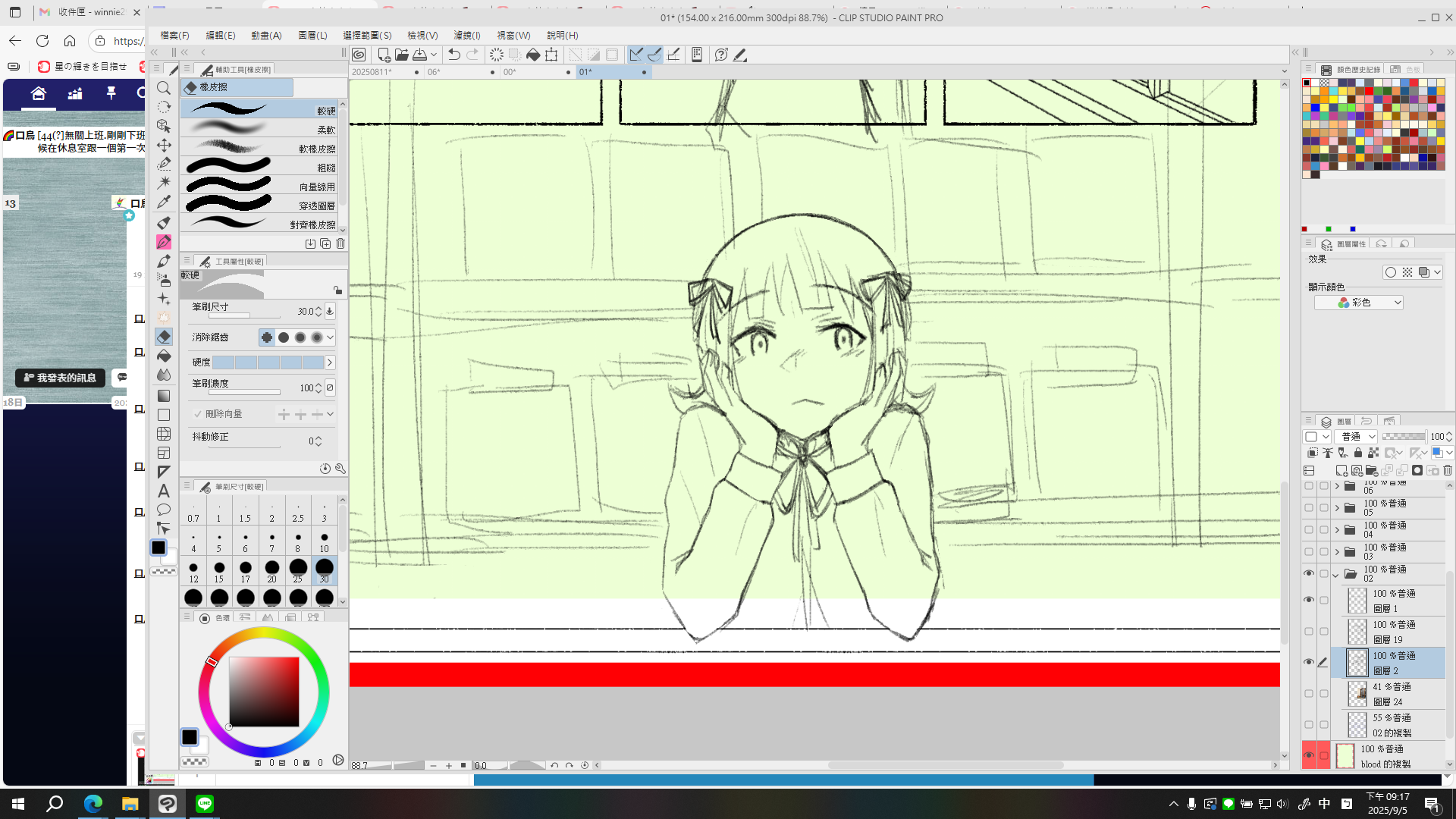Image resolution: width=1456 pixels, height=819 pixels.
Task: Open the 濾鏡(I) menu
Action: pyautogui.click(x=466, y=36)
